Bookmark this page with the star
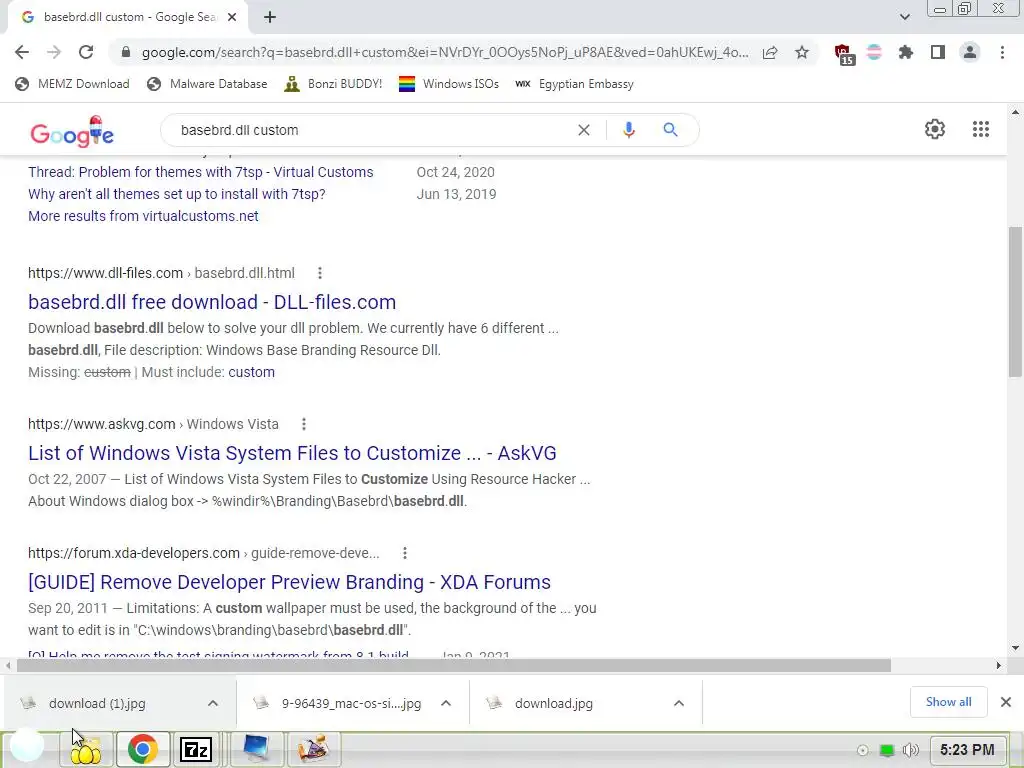Image resolution: width=1024 pixels, height=768 pixels. 802,52
